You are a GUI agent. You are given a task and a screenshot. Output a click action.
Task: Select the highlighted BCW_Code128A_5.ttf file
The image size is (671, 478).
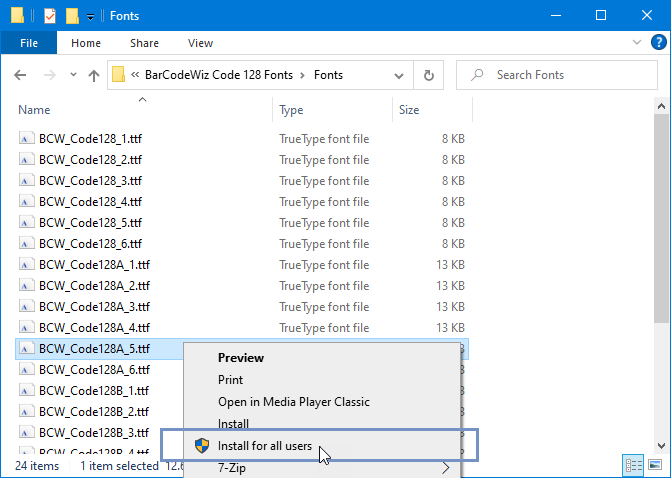coord(94,349)
